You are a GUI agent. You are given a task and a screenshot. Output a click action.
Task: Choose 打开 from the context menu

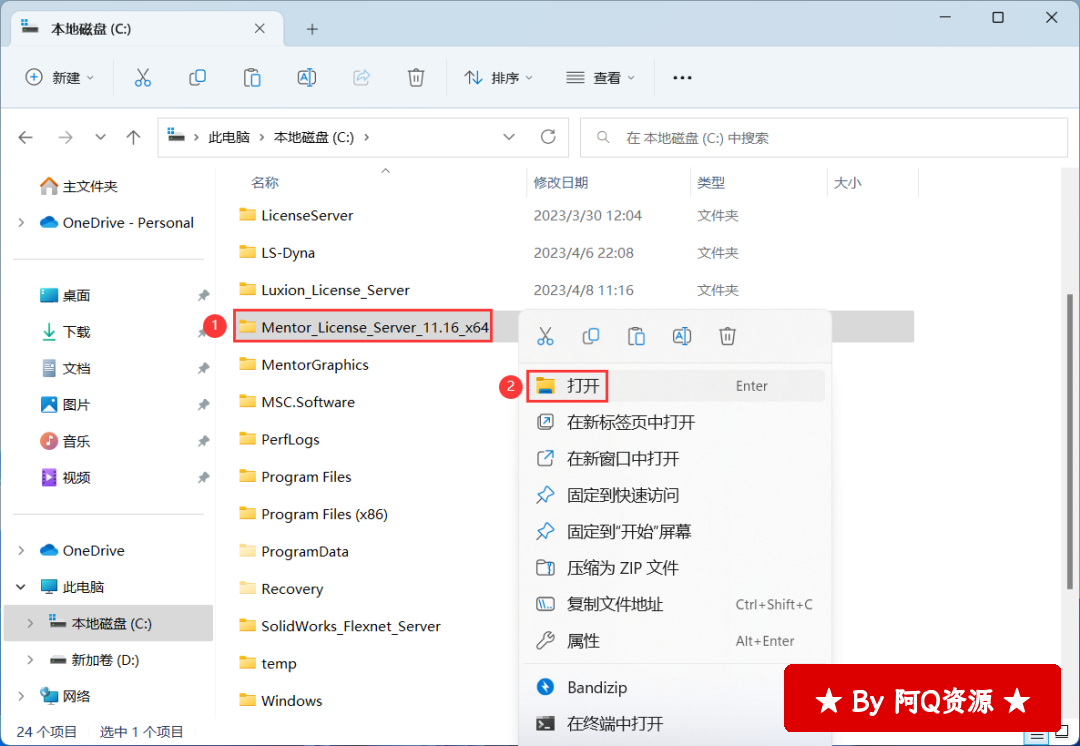[675, 386]
